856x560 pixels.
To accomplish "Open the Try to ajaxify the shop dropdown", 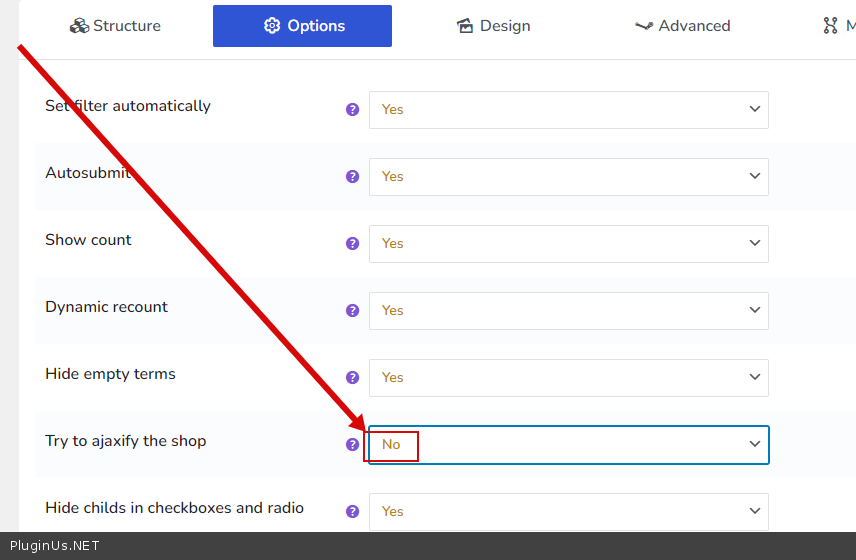I will (x=568, y=445).
